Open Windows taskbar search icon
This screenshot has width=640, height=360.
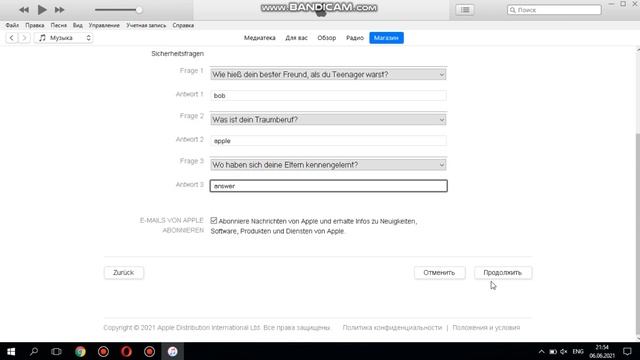(34, 351)
